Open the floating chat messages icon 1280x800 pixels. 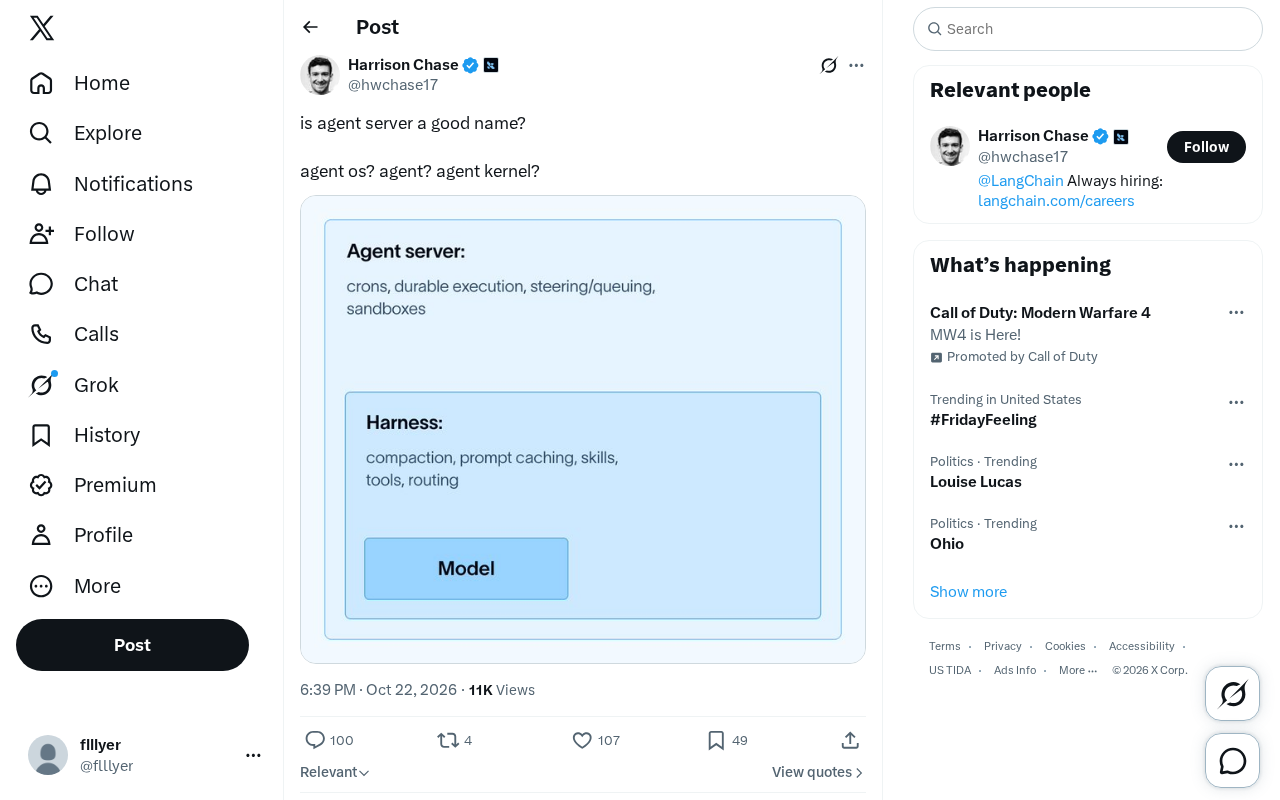[x=1232, y=761]
